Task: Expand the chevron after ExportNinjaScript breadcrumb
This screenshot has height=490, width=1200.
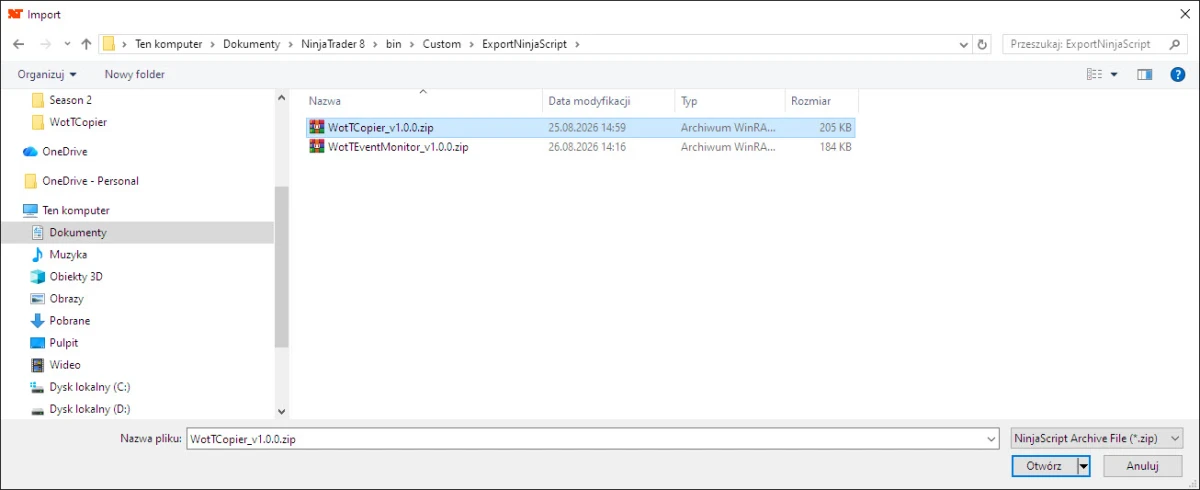Action: pyautogui.click(x=577, y=44)
